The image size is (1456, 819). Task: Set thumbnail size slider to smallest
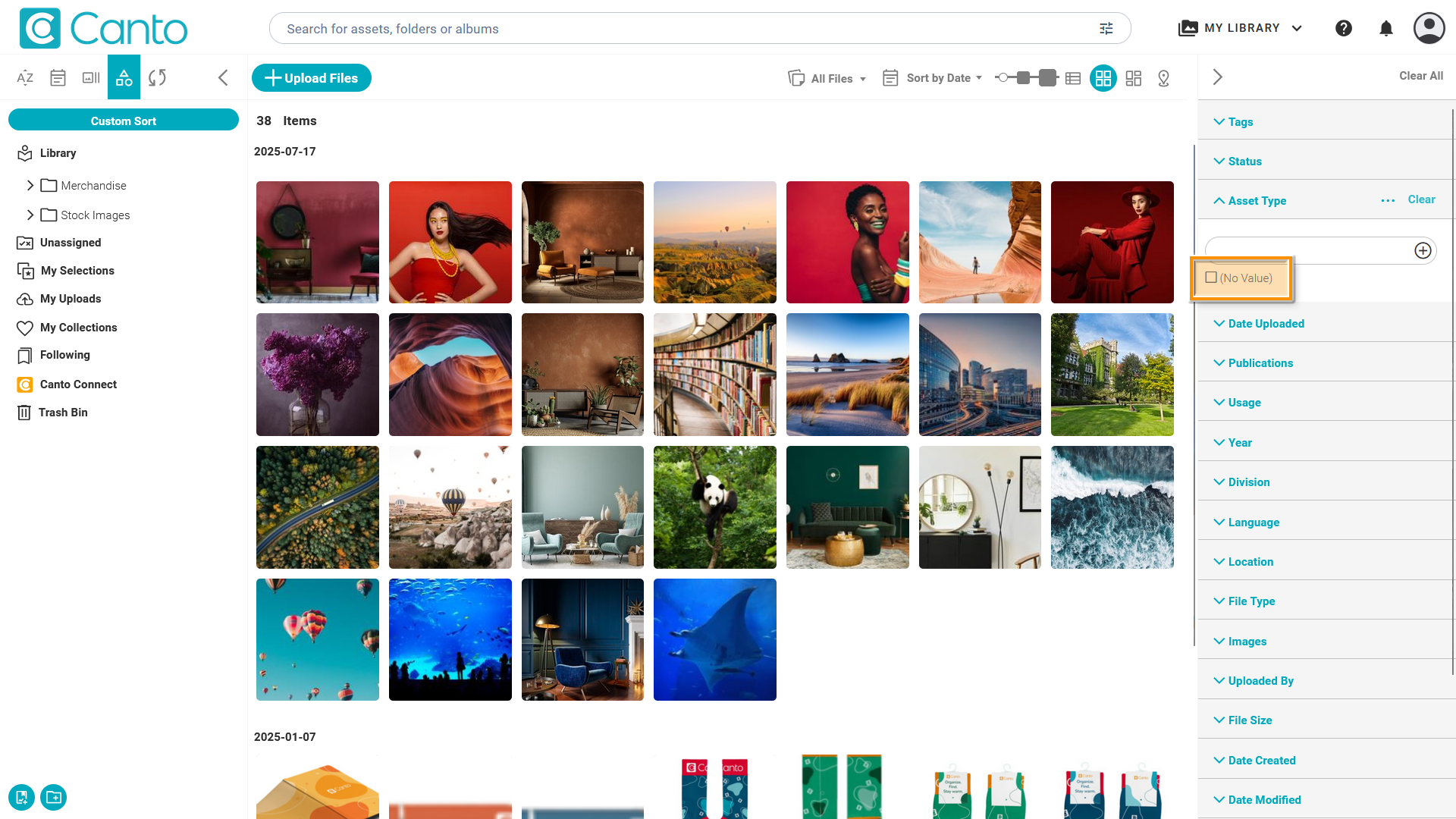[x=1003, y=77]
